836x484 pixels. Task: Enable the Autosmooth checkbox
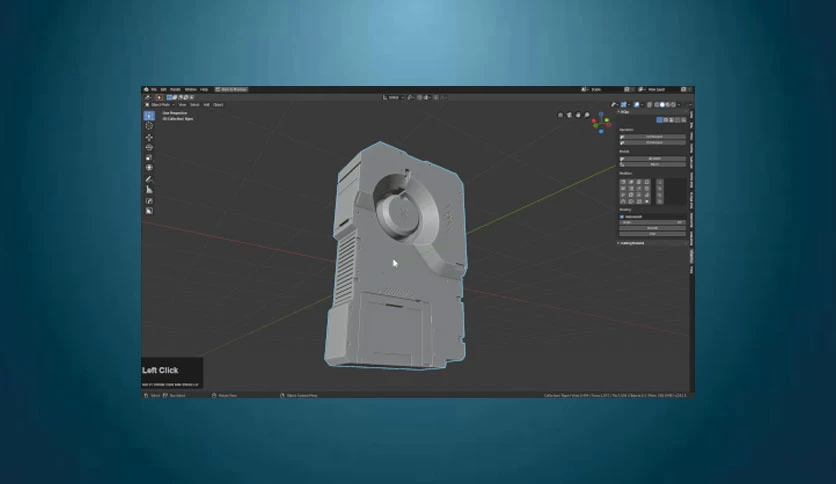[x=622, y=217]
